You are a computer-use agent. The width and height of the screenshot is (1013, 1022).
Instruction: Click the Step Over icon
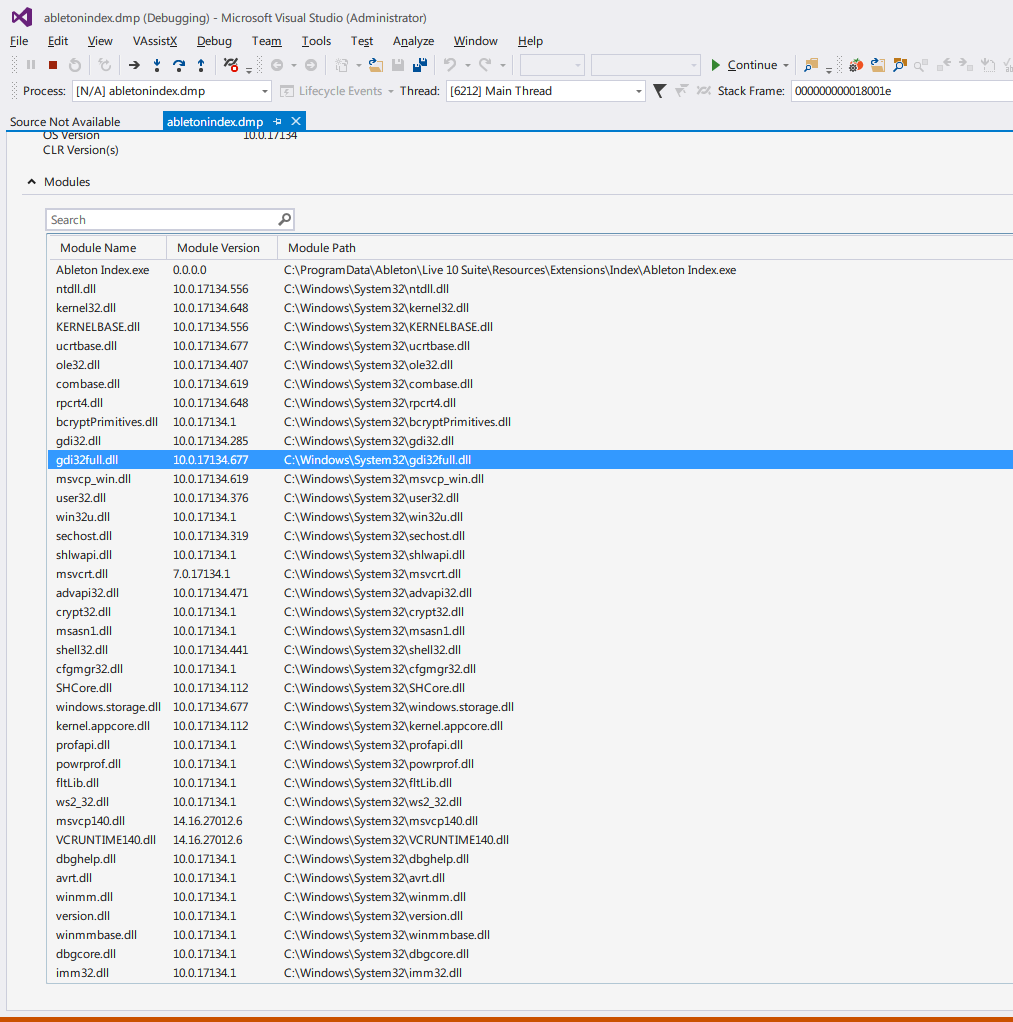click(x=179, y=65)
